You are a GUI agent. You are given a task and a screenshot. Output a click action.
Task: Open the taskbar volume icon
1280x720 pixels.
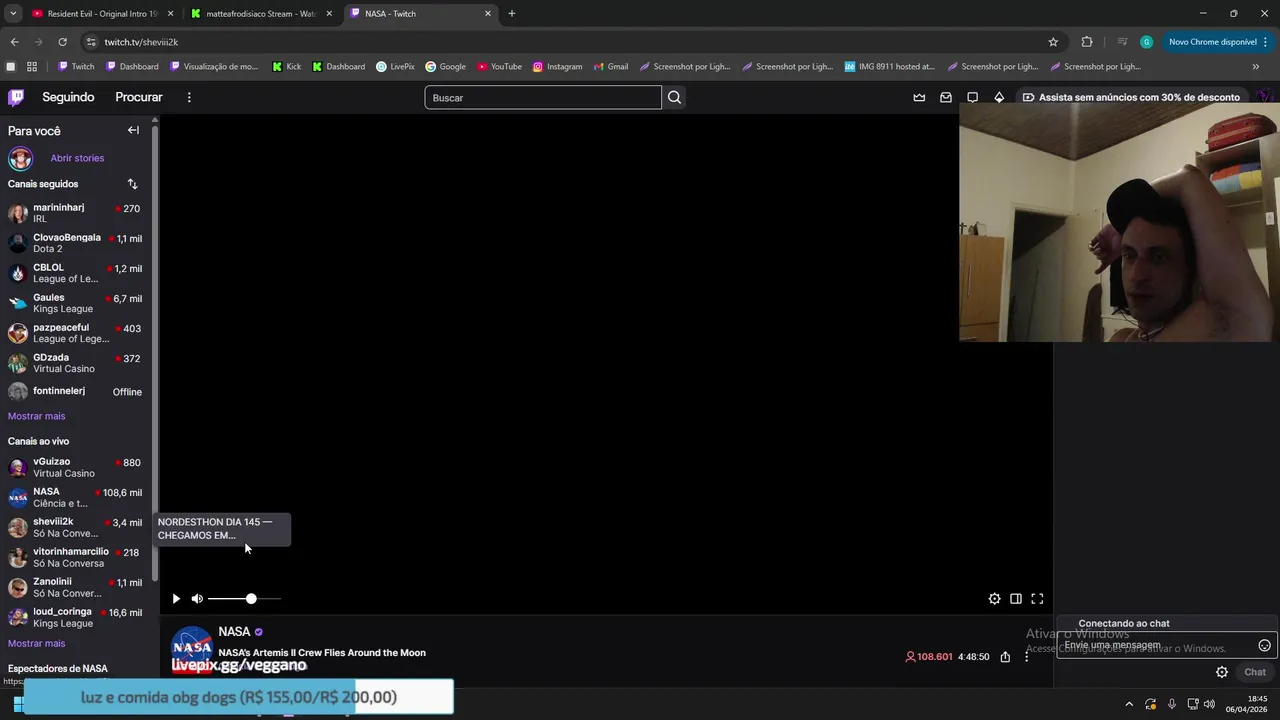pyautogui.click(x=1209, y=704)
